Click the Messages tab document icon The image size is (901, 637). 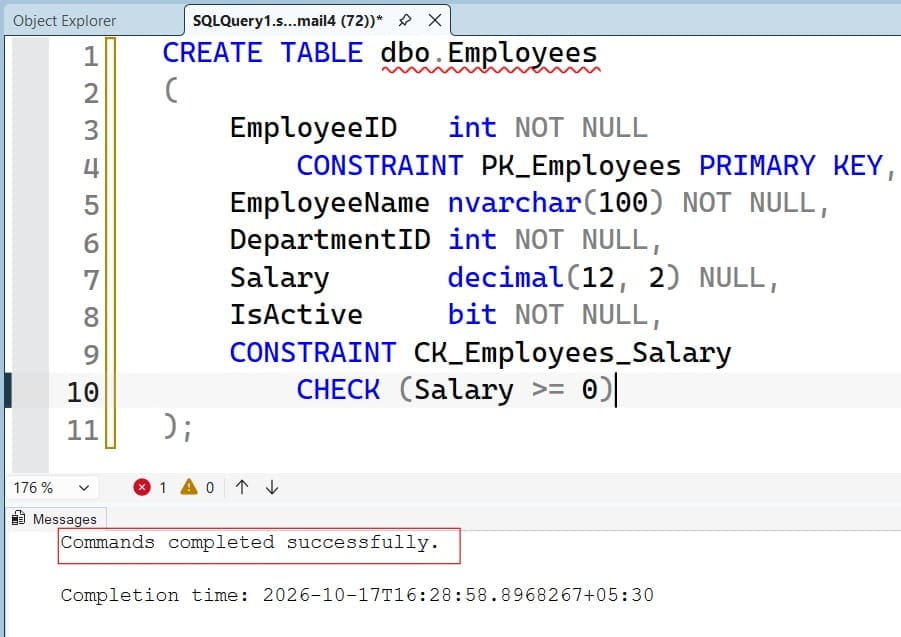coord(18,518)
